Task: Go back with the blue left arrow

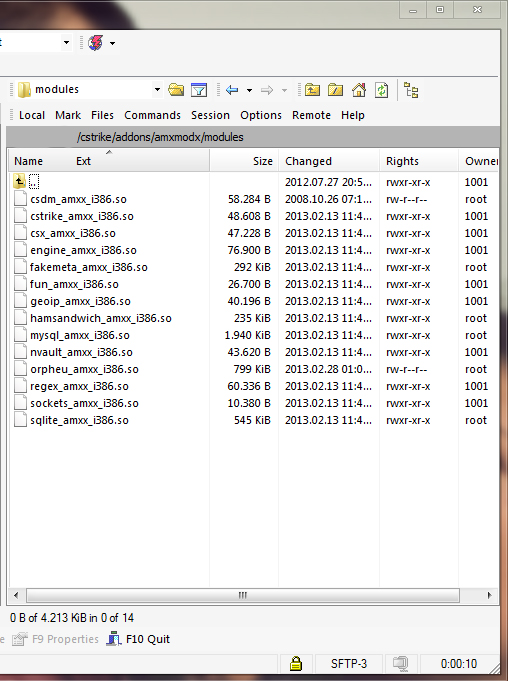Action: pyautogui.click(x=232, y=90)
